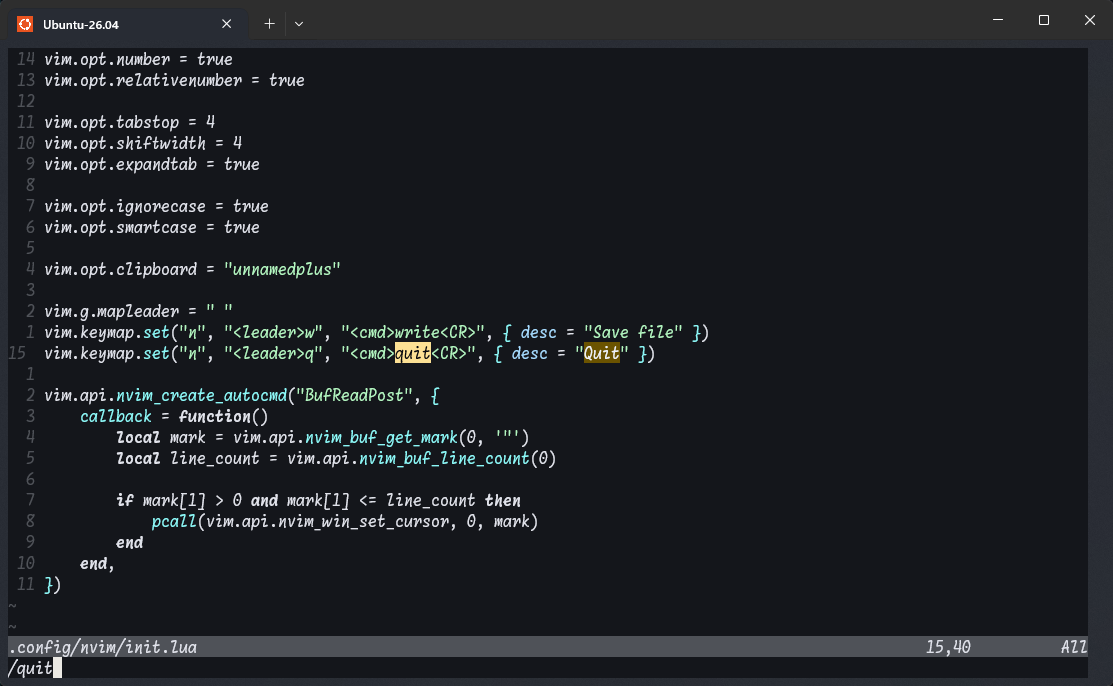Click 'vim.opt.relativenumber = true' line
The height and width of the screenshot is (686, 1113).
tap(174, 80)
